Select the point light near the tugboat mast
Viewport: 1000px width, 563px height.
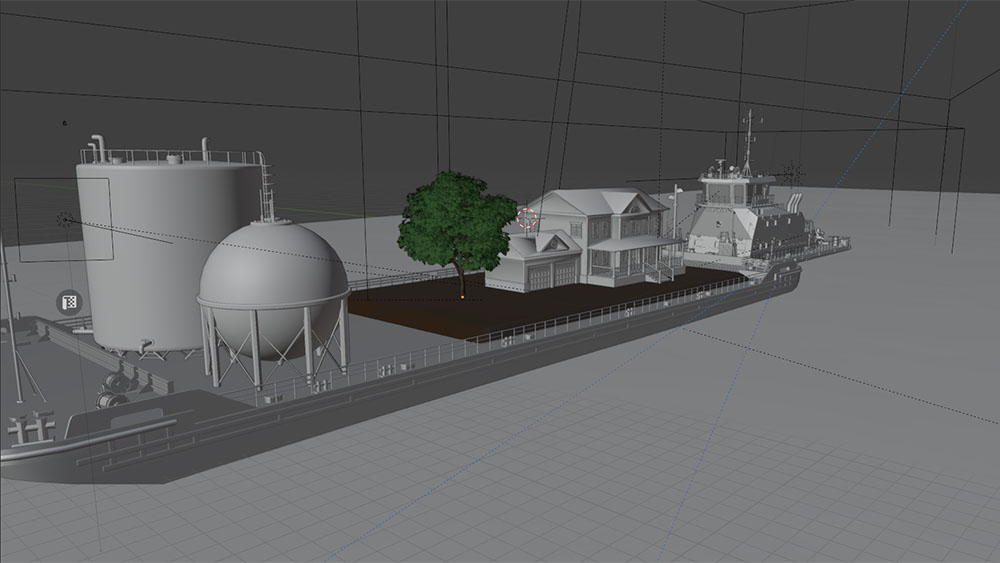click(792, 173)
